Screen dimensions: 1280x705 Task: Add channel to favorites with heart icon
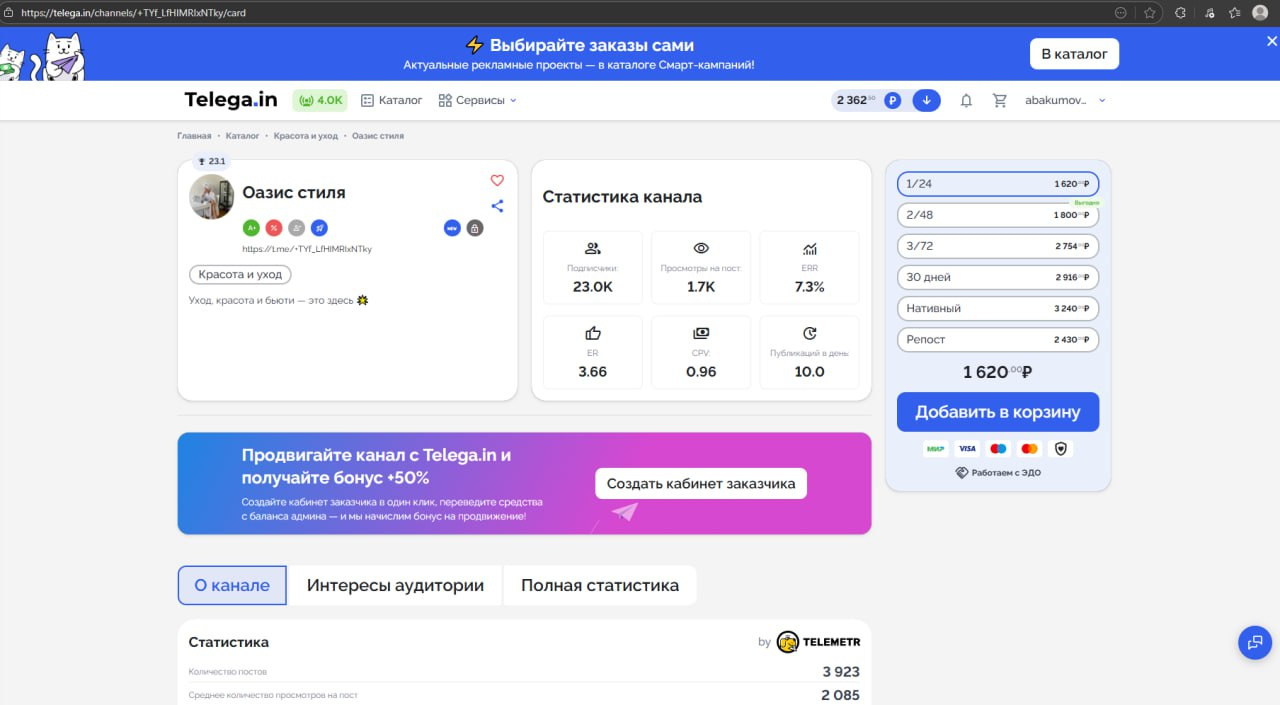(497, 181)
